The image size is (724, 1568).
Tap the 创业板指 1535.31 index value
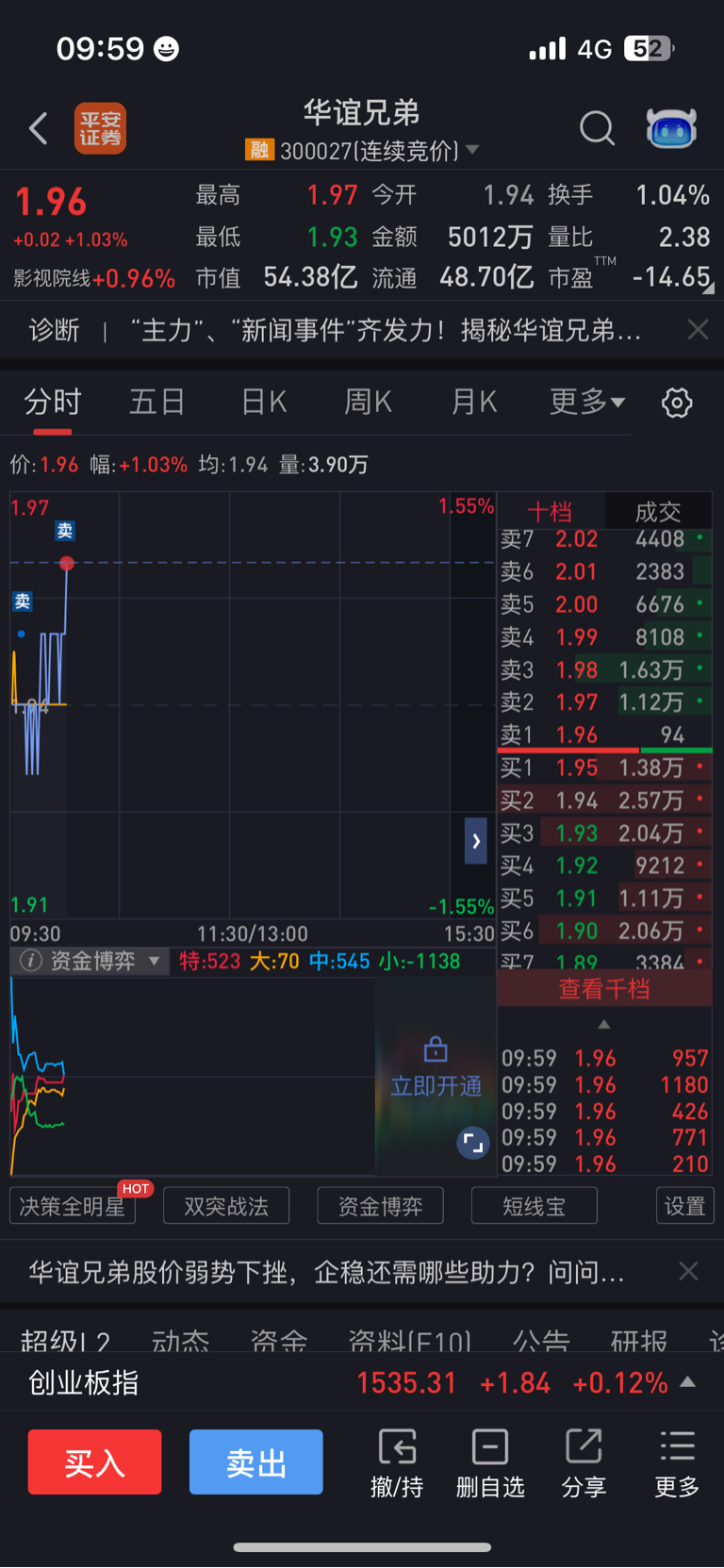point(406,1383)
